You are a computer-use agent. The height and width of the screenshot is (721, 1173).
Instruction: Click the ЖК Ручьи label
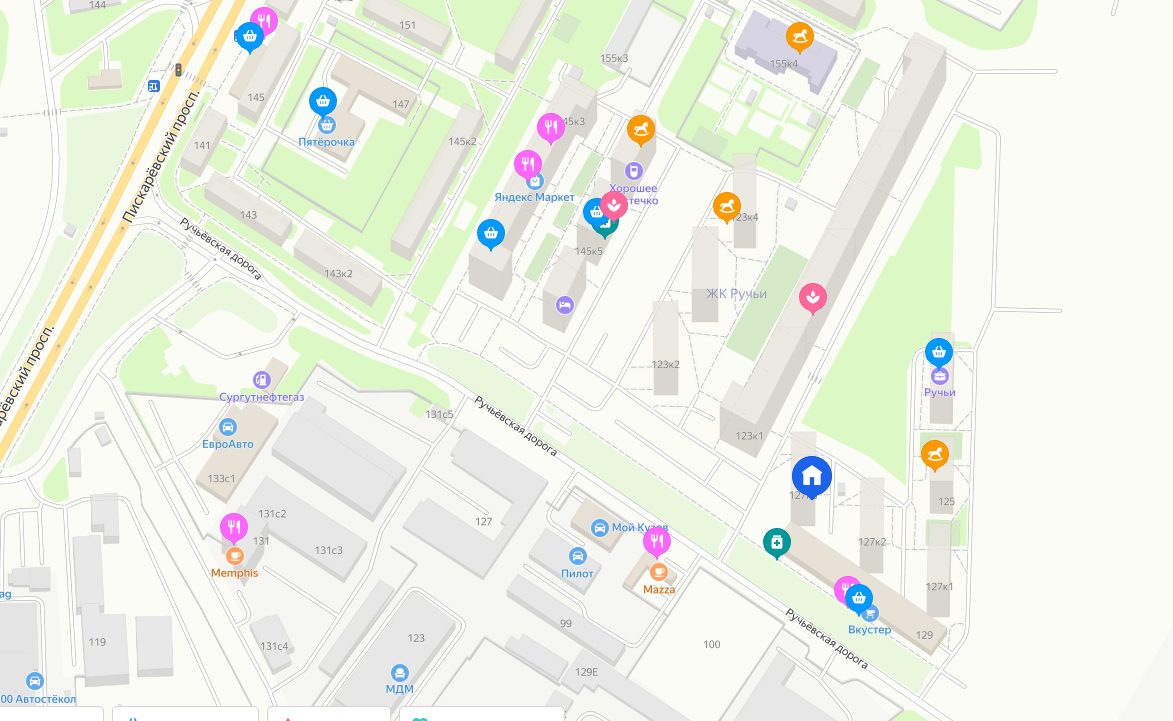point(736,294)
